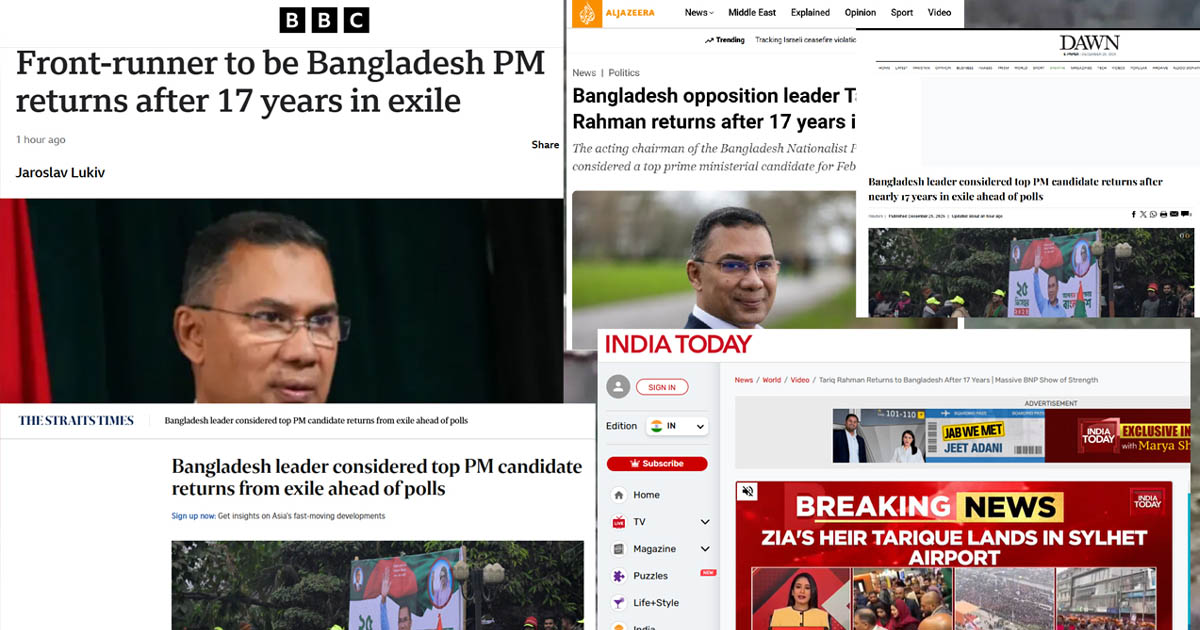Select the Opinion tab on Al Jazeera

pos(860,13)
